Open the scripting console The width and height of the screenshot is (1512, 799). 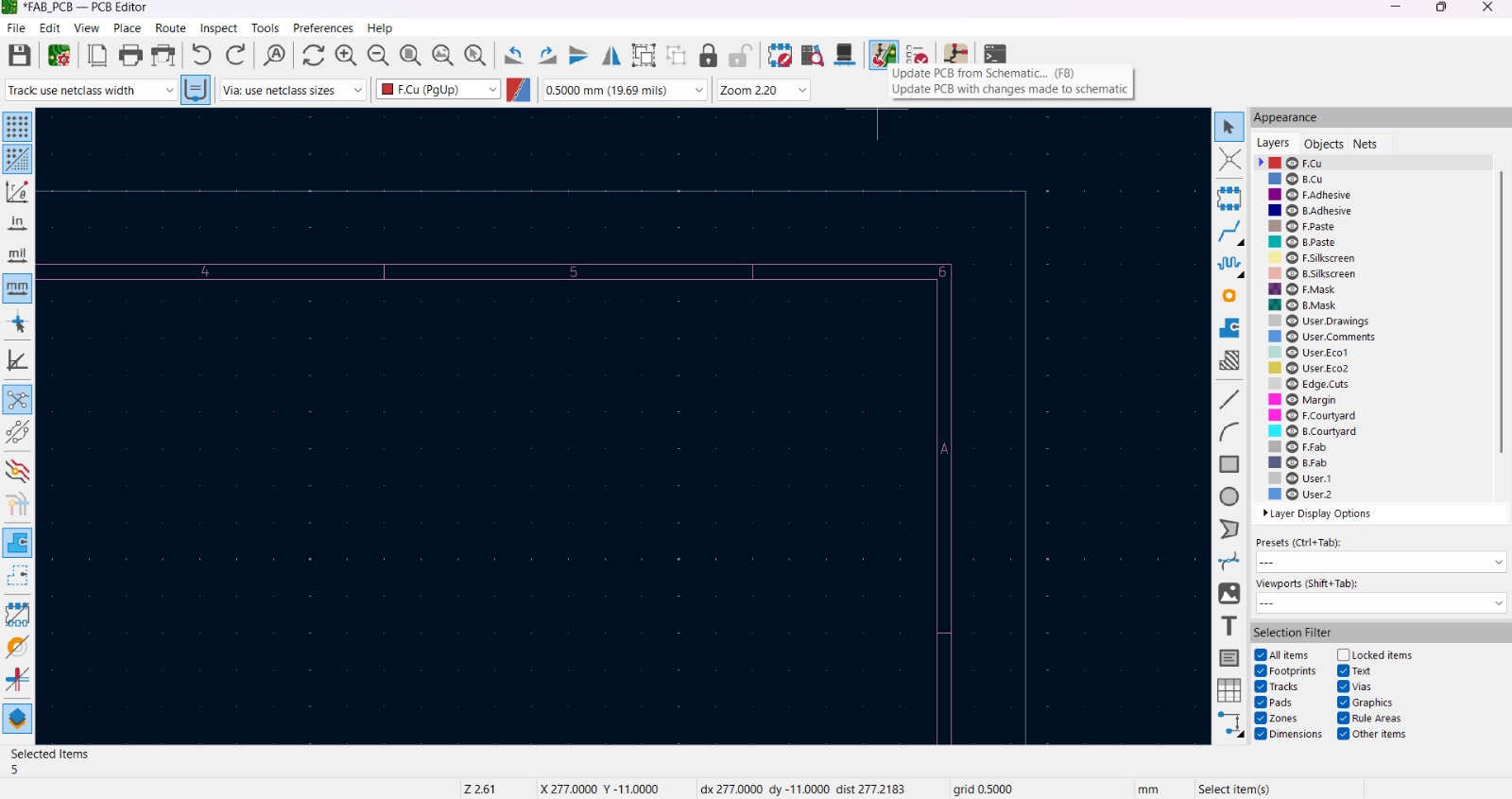(994, 56)
